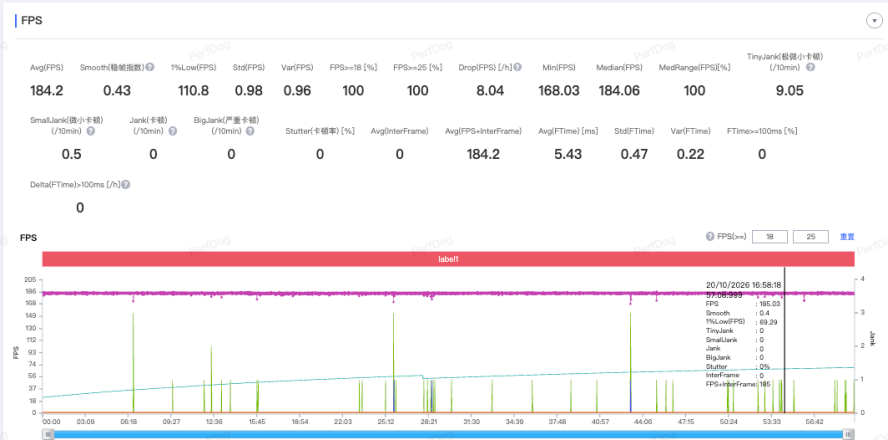This screenshot has height=440, width=888.
Task: Open help icon next to Smooth index
Action: pos(150,67)
